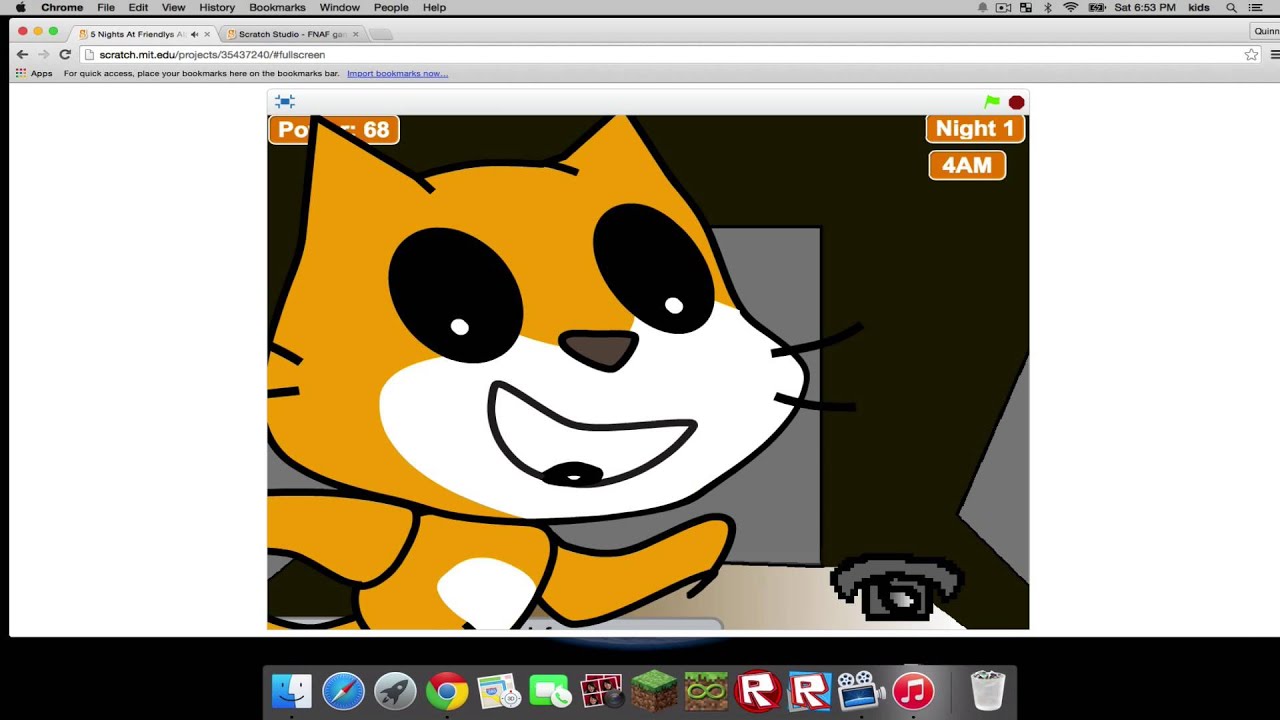Close the Scratch Studio tab
Viewport: 1280px width, 720px height.
(355, 34)
